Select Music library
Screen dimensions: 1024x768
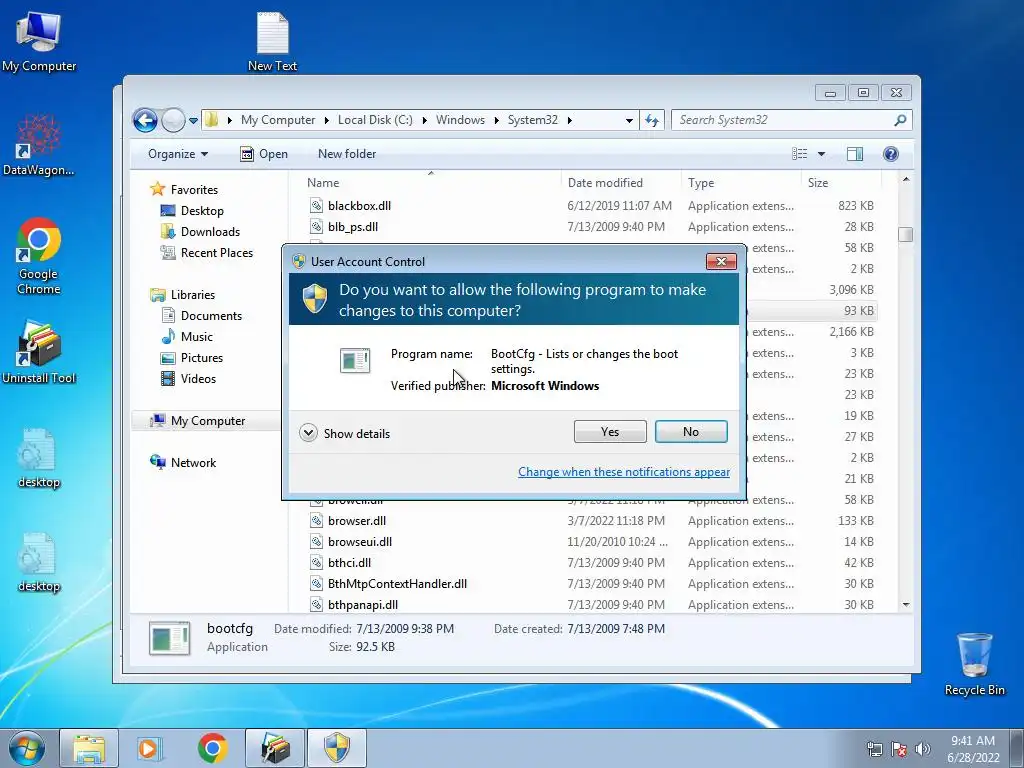click(x=187, y=337)
